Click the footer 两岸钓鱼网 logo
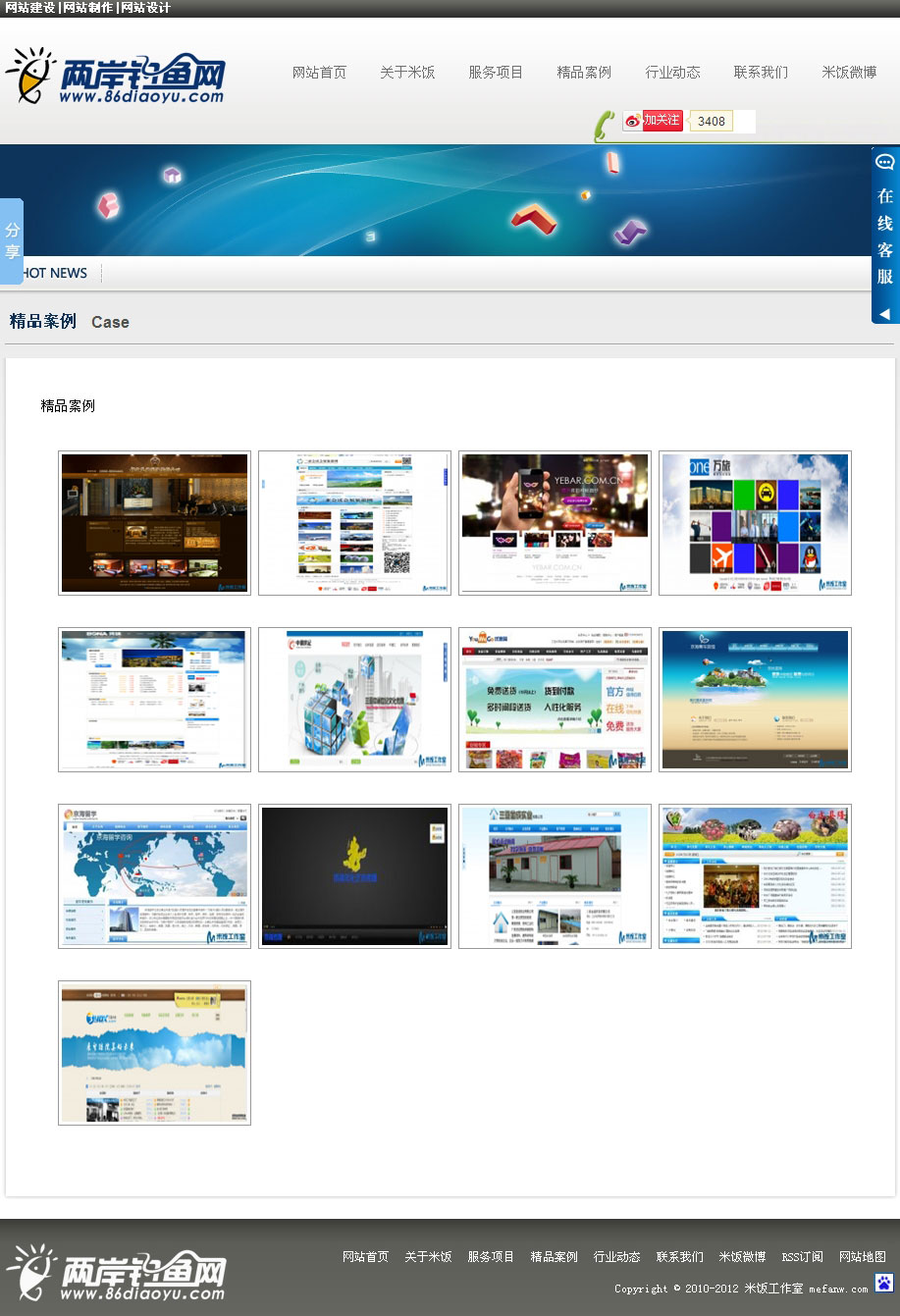The image size is (900, 1316). click(116, 1274)
